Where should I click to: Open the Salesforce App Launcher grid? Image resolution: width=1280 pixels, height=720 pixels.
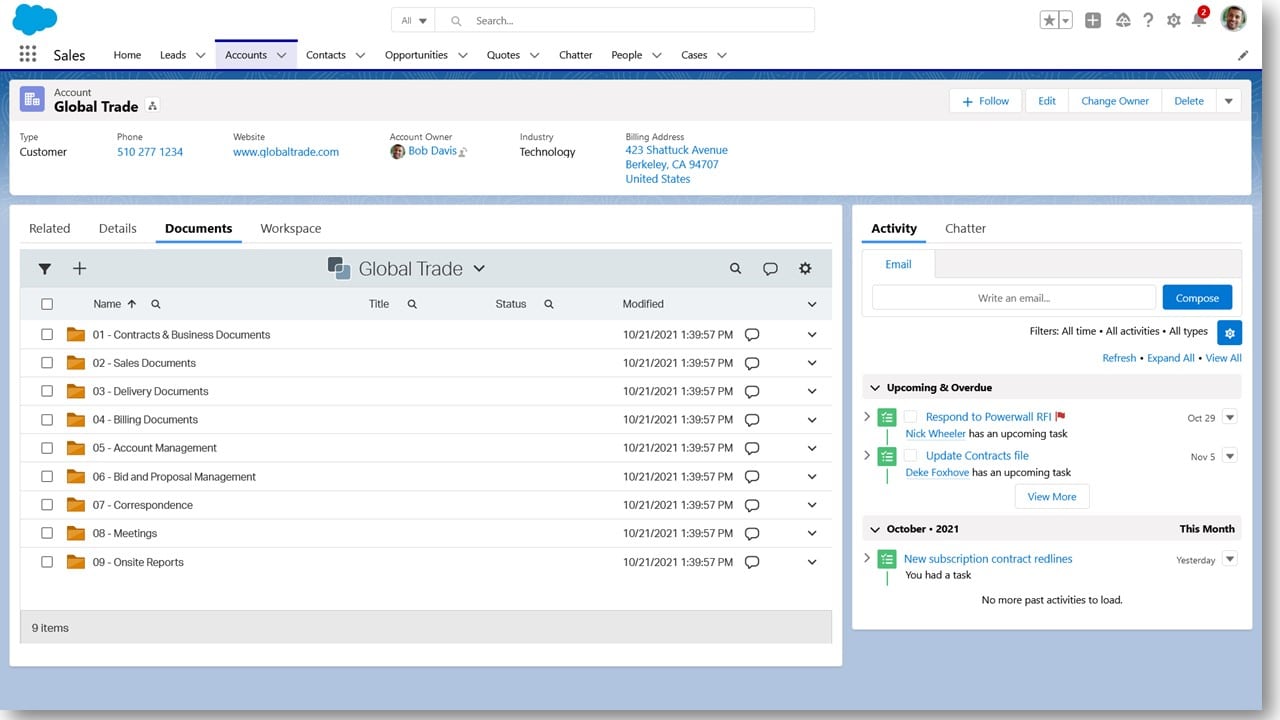tap(27, 54)
